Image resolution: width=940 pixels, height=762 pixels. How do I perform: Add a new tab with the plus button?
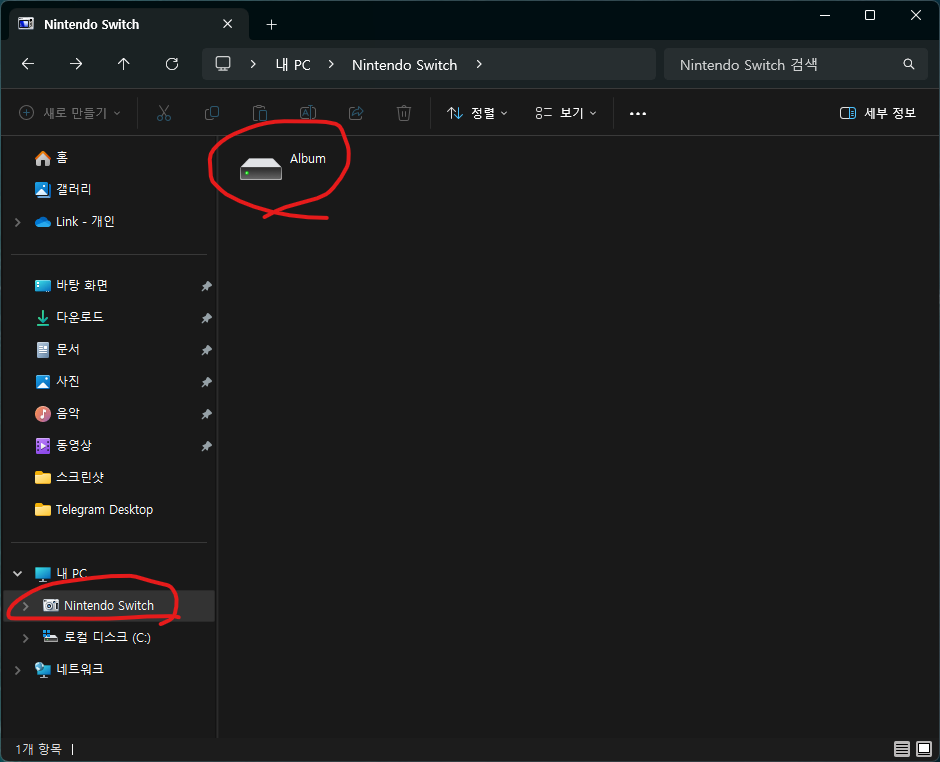point(272,25)
